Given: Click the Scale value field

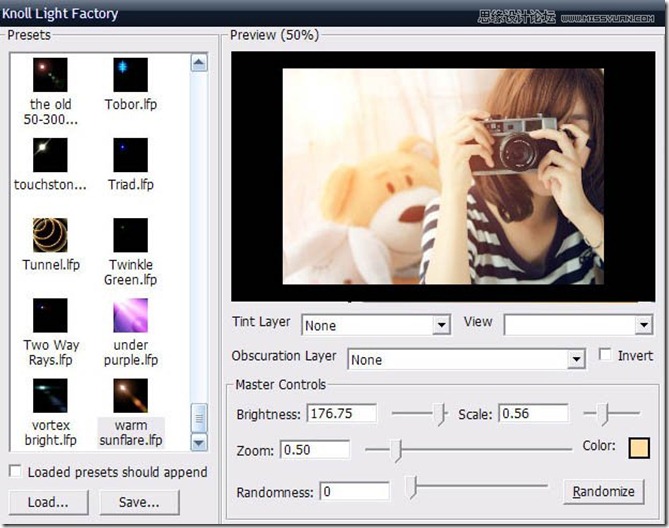Looking at the screenshot, I should [533, 413].
